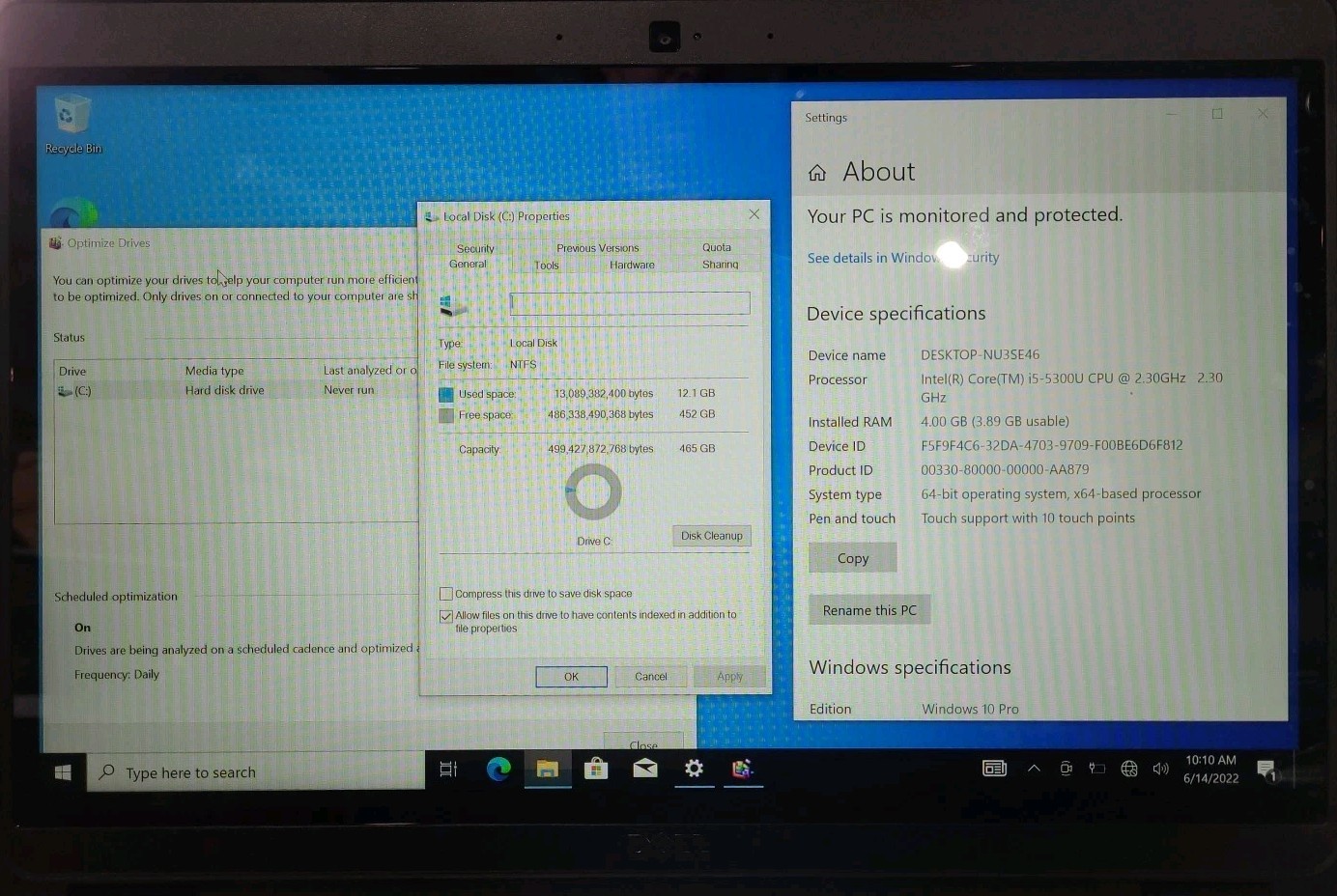Minimize the Settings window
The image size is (1337, 896).
point(1171,114)
